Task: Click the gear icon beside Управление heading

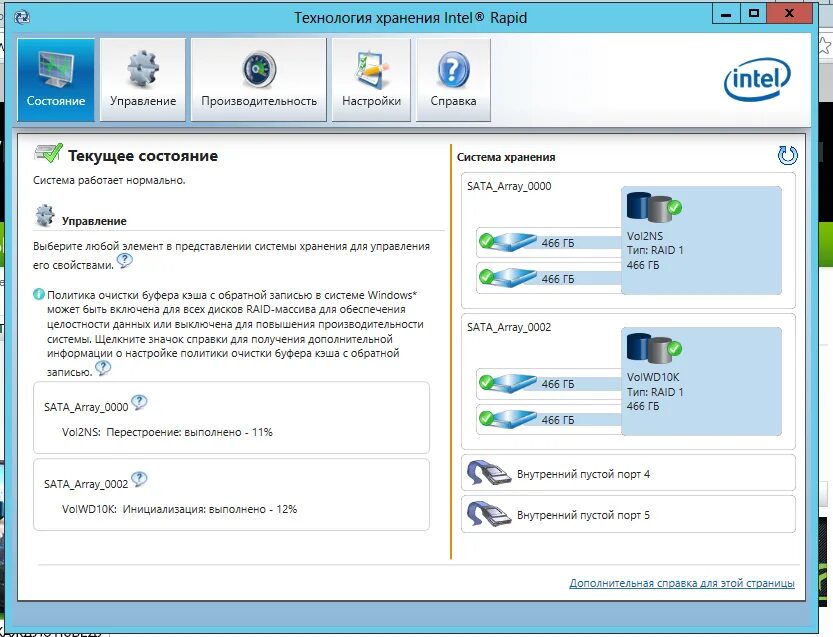Action: [45, 215]
